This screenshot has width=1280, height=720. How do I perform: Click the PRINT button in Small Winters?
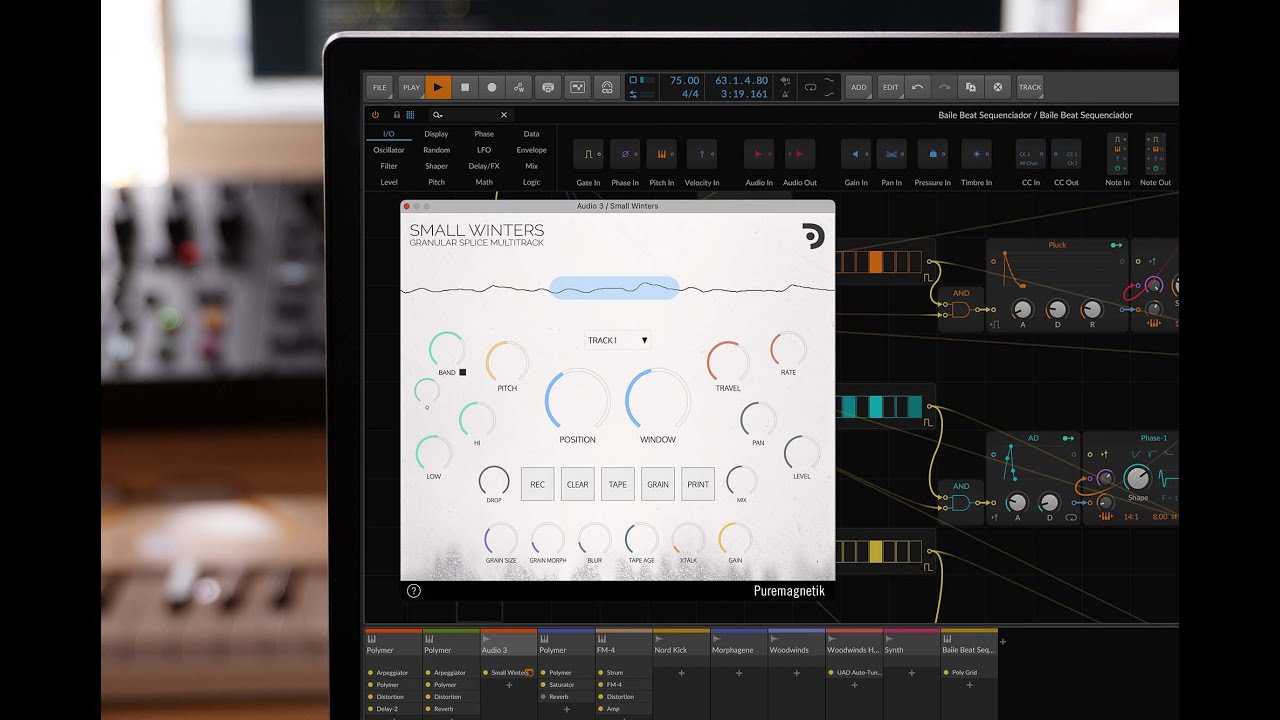point(698,484)
